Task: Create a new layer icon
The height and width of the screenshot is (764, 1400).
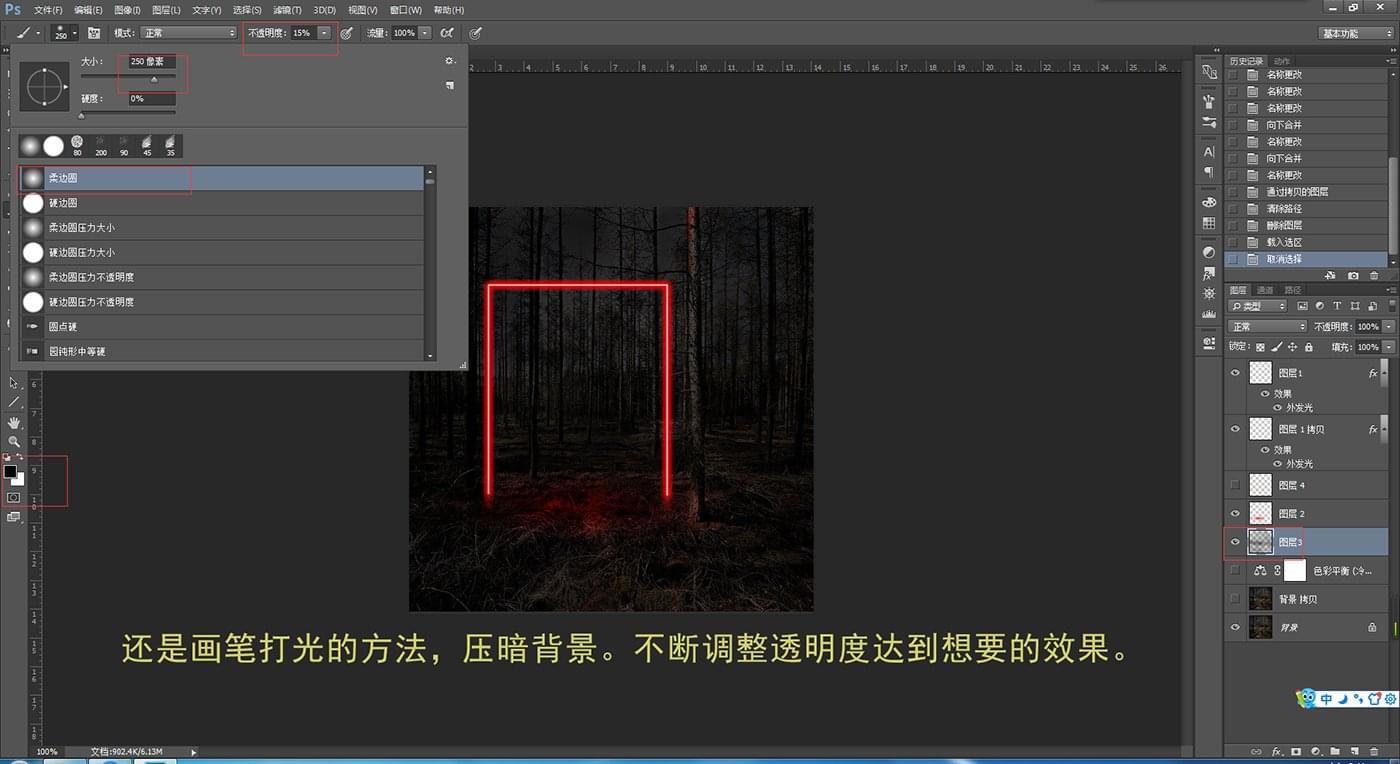Action: click(x=1354, y=751)
